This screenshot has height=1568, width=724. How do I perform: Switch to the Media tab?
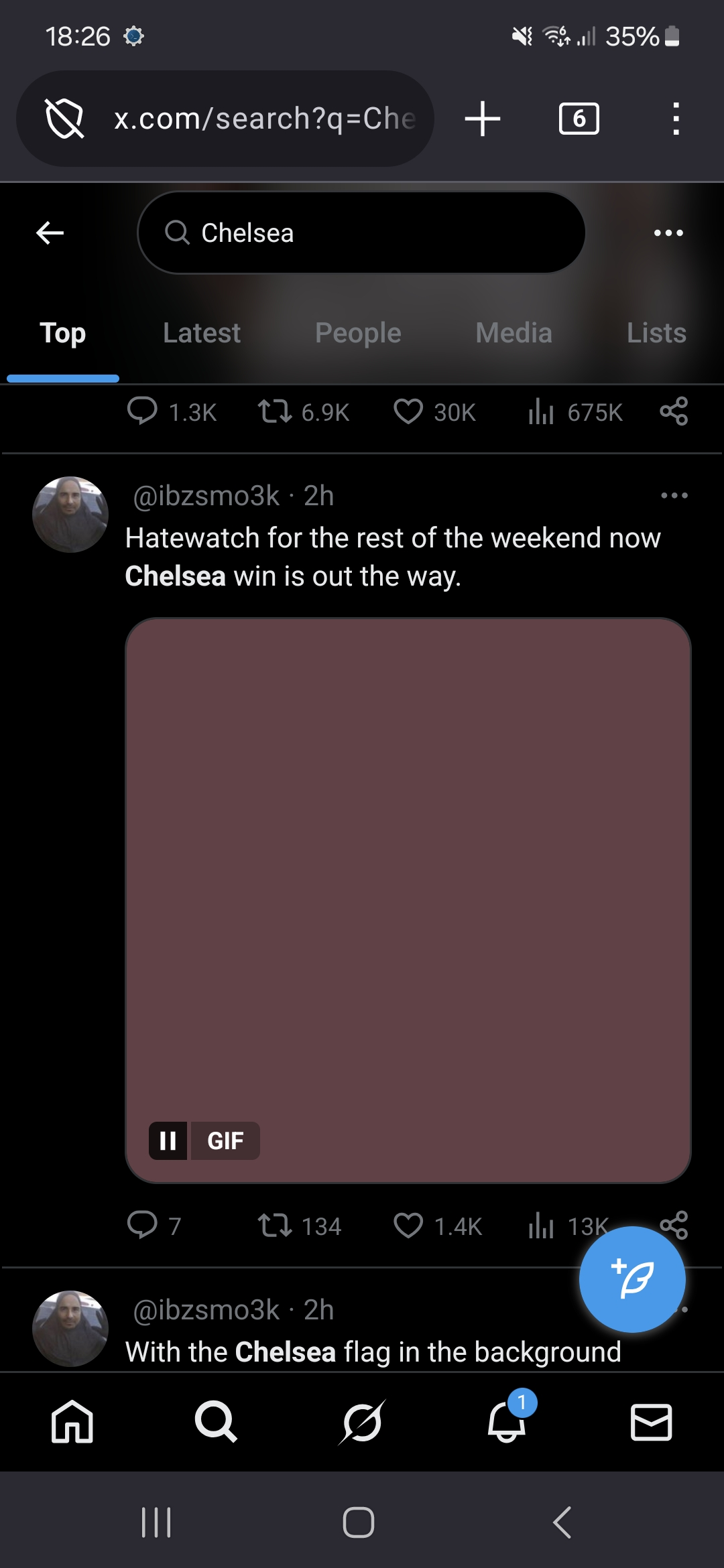514,333
